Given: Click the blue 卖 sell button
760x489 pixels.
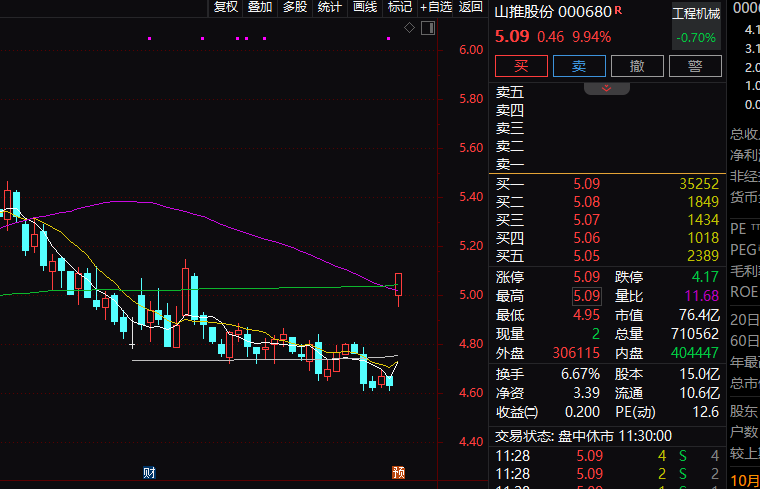Looking at the screenshot, I should (x=579, y=66).
